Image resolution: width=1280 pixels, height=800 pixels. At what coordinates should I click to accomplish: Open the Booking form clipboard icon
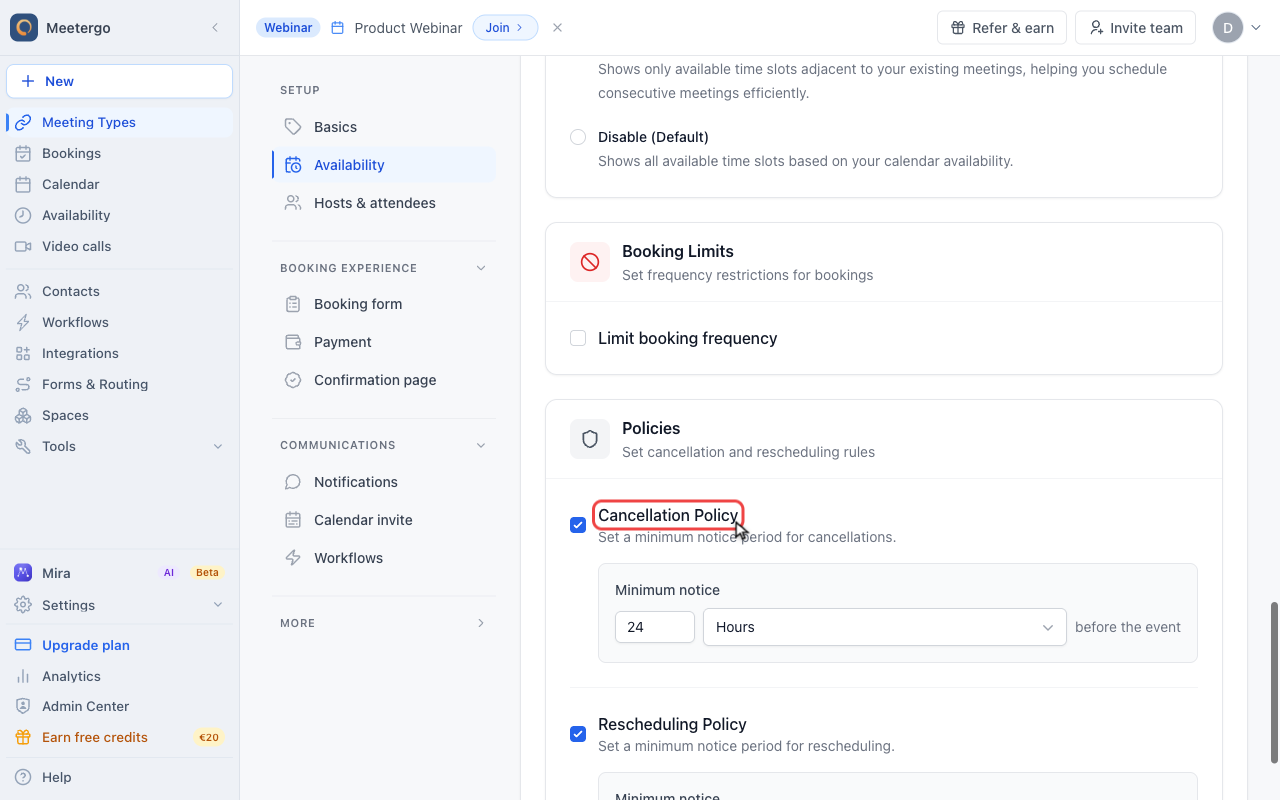click(x=293, y=304)
